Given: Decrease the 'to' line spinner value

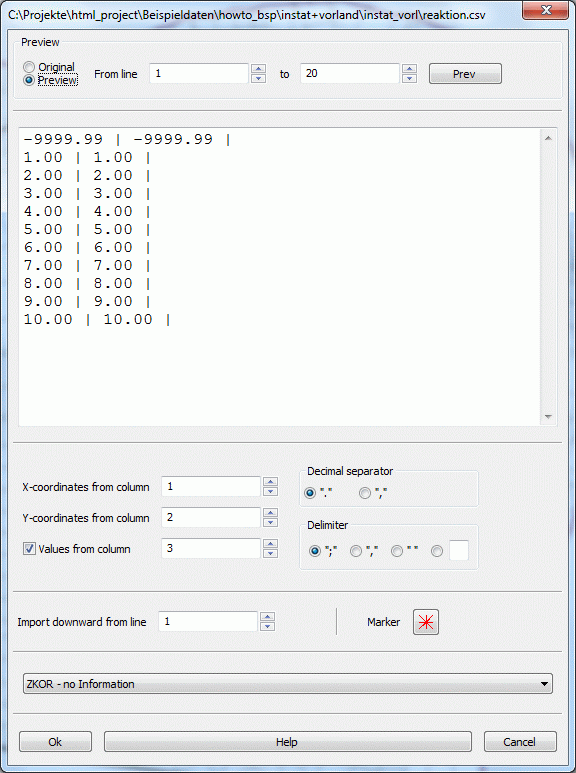Looking at the screenshot, I should coord(409,78).
